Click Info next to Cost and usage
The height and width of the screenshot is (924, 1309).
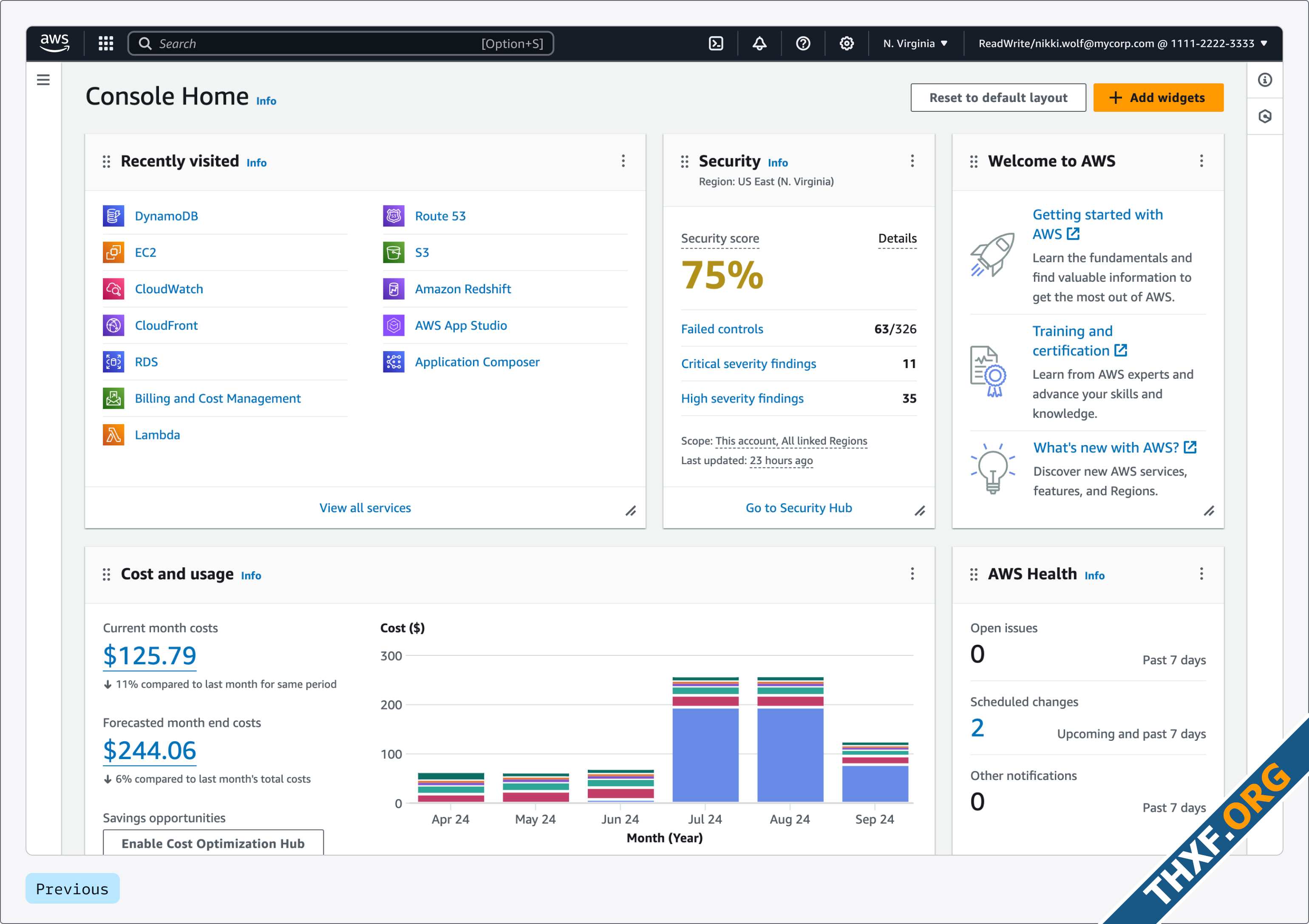point(251,576)
